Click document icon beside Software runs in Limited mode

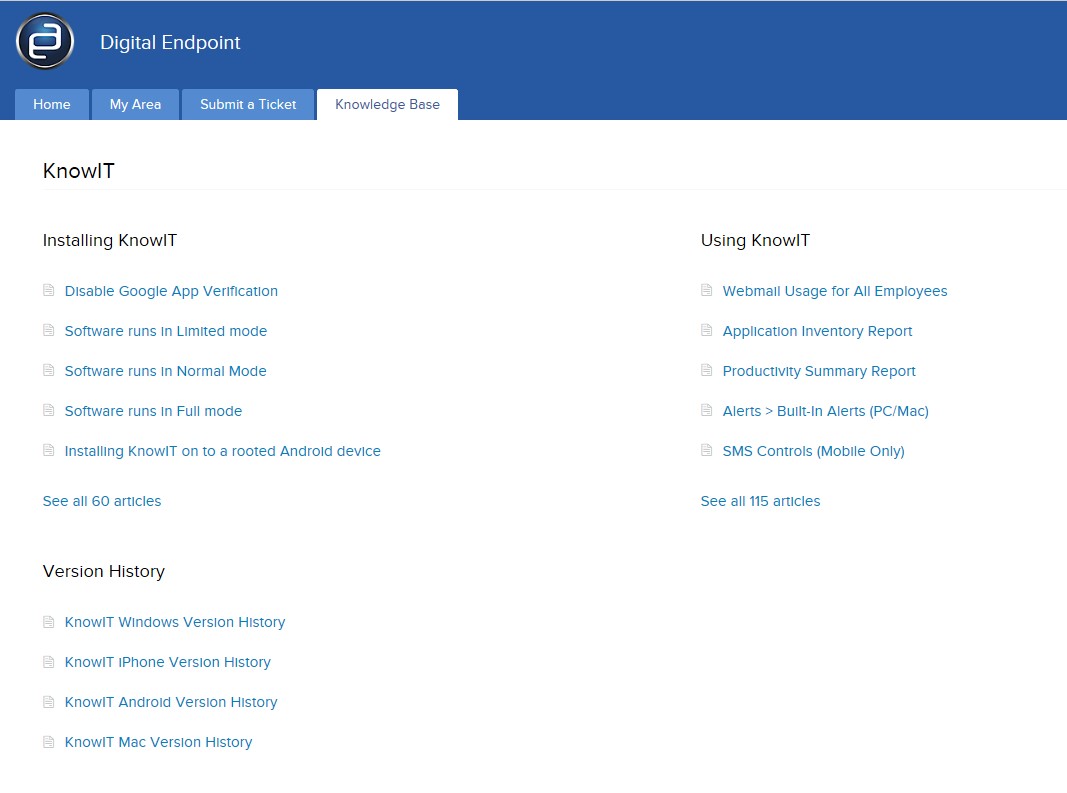click(x=48, y=331)
